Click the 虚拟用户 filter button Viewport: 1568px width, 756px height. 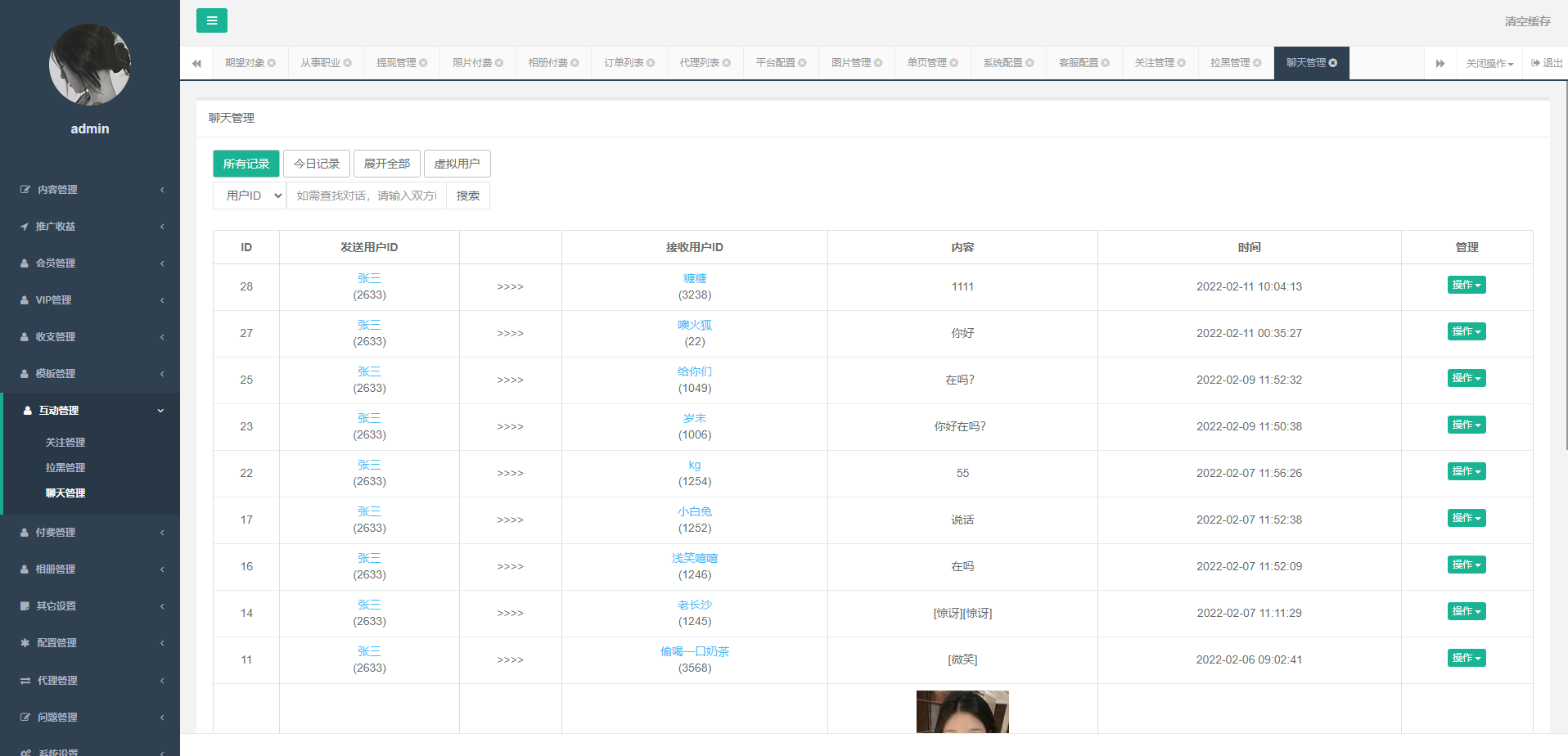click(x=457, y=163)
